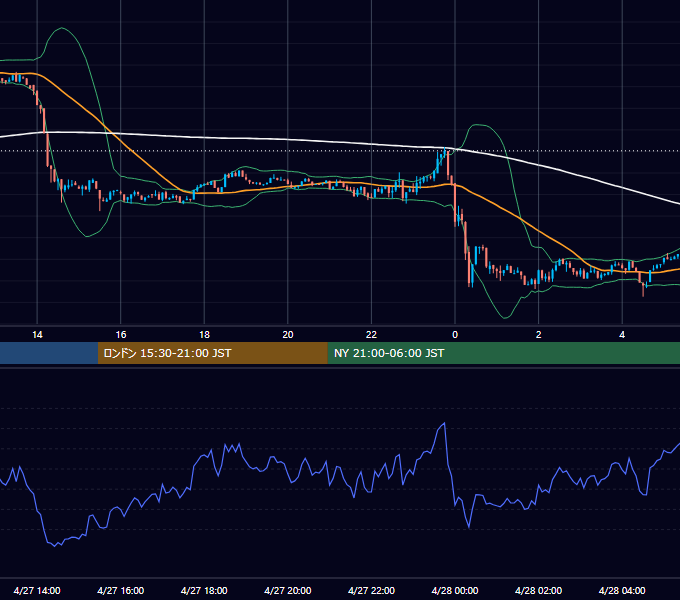Viewport: 680px width, 600px height.
Task: Click the 4/28 00:00 date label
Action: click(x=455, y=590)
